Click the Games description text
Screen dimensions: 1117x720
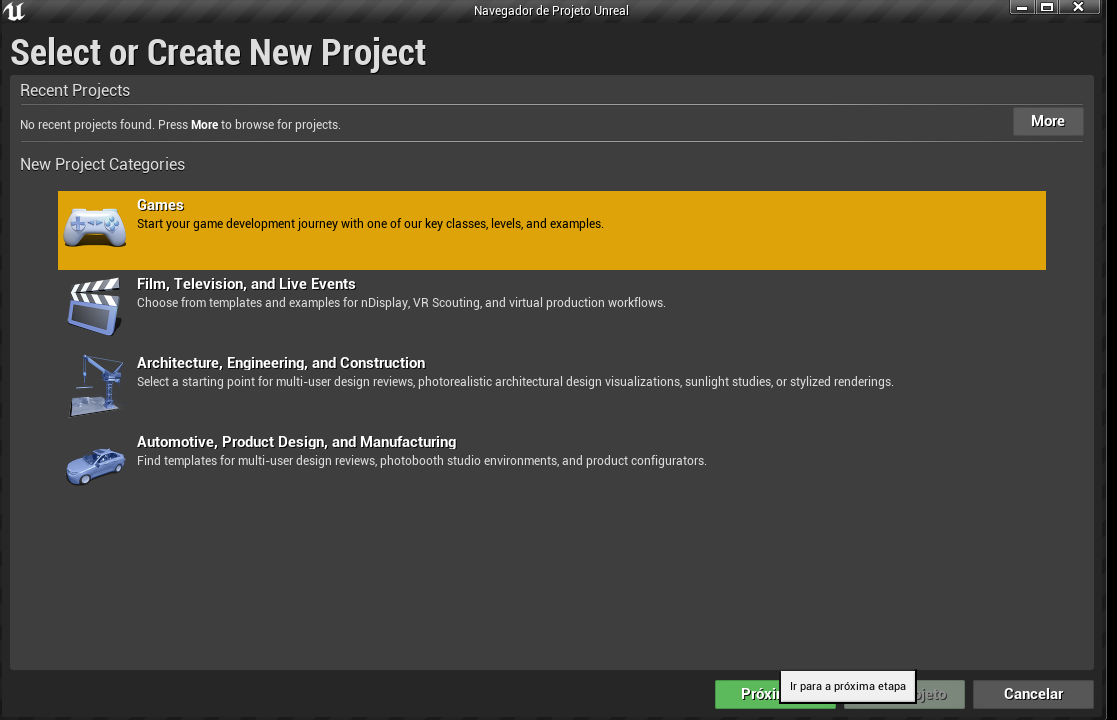click(370, 224)
